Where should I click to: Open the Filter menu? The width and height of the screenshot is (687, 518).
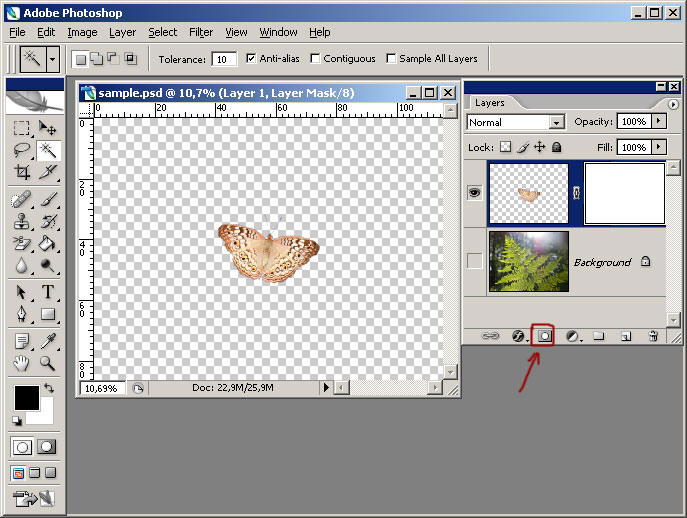[200, 32]
